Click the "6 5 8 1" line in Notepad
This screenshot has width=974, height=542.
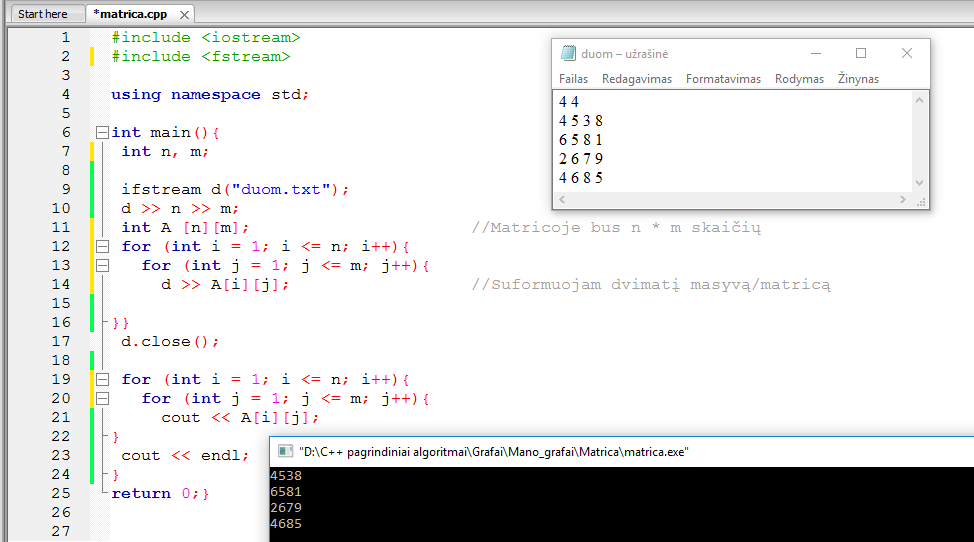580,140
